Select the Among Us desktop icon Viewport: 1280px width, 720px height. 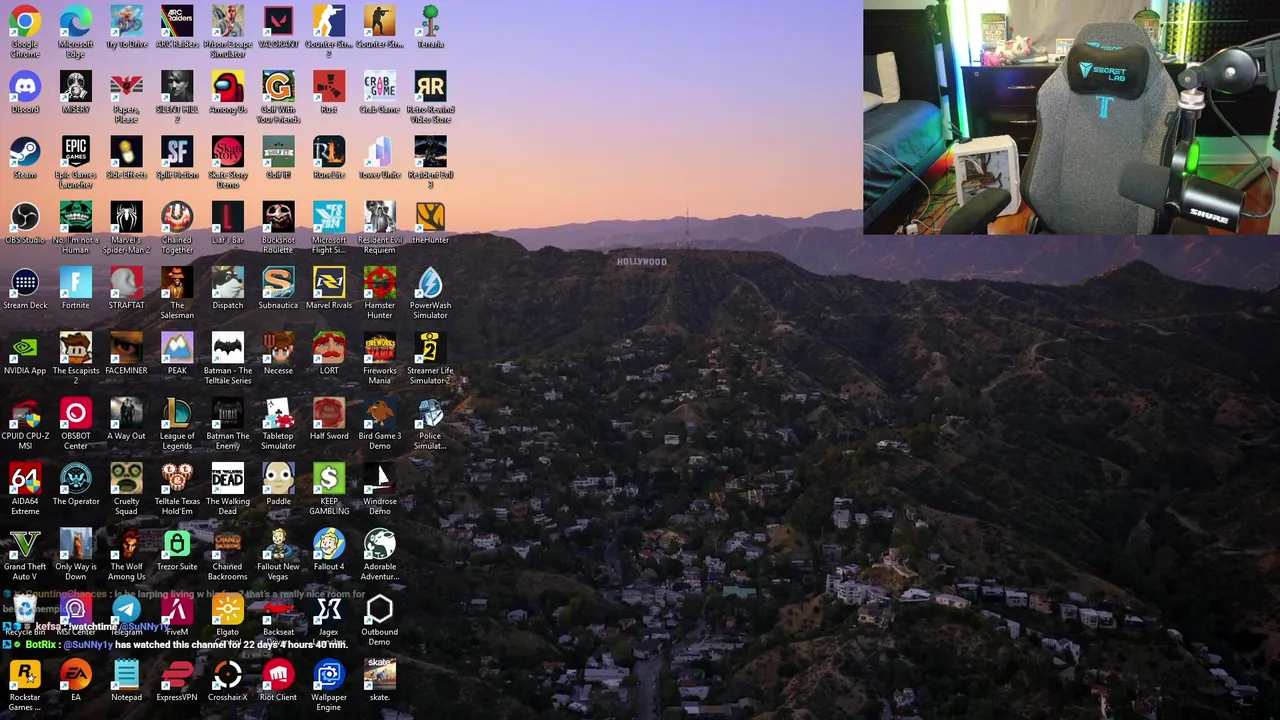(227, 92)
